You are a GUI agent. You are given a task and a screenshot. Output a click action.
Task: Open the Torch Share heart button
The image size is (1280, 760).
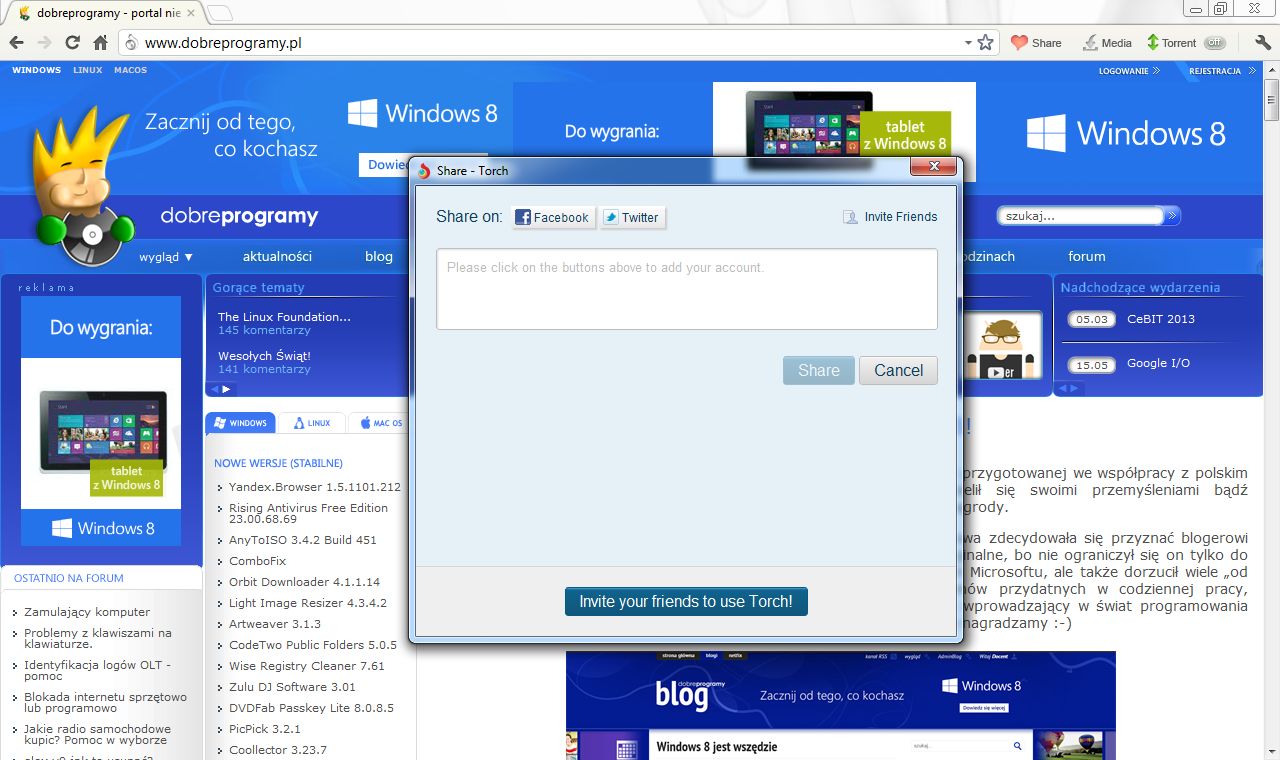click(x=1036, y=43)
